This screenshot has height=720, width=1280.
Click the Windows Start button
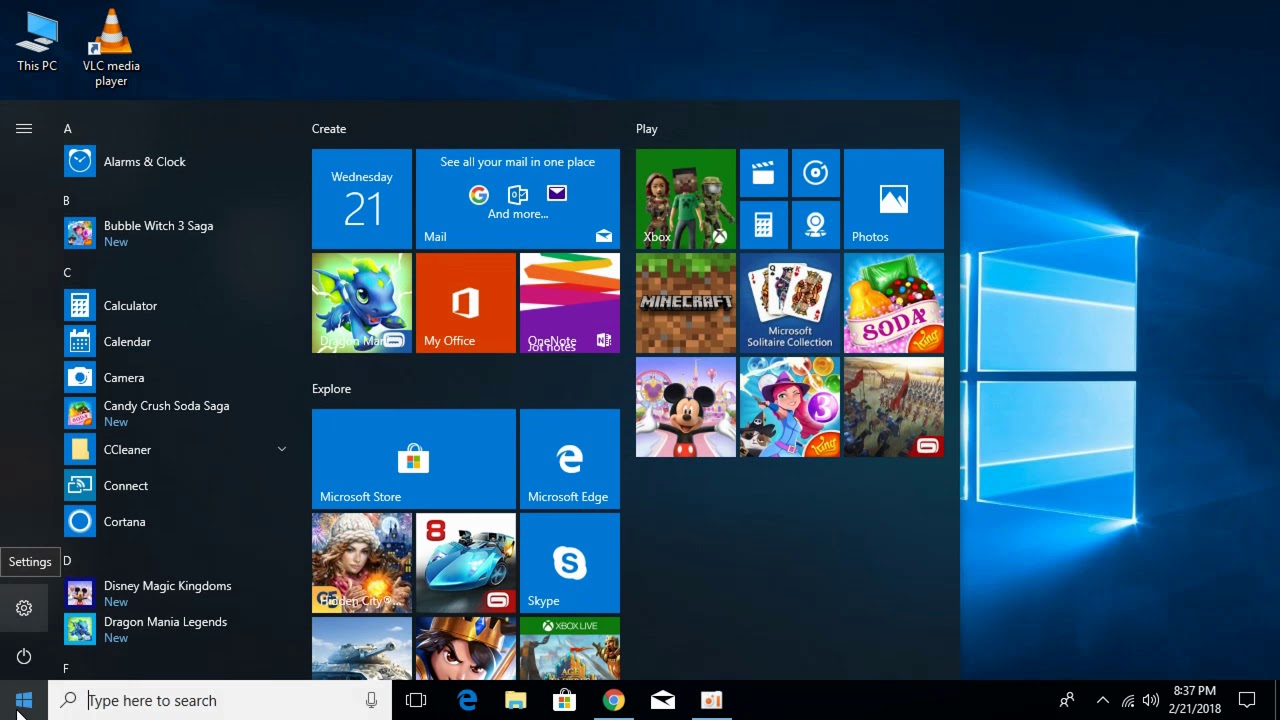tap(24, 700)
